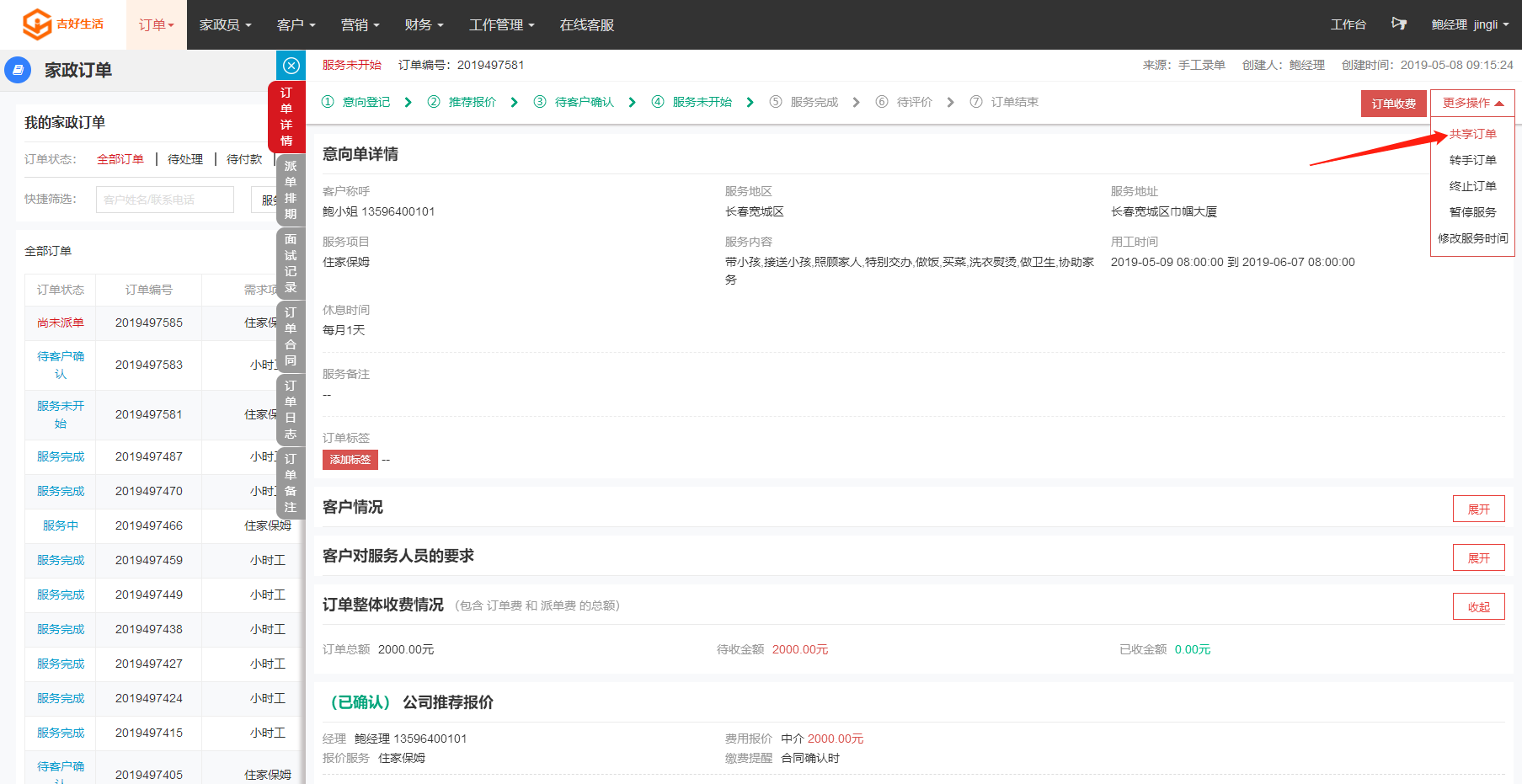The height and width of the screenshot is (784, 1522).
Task: Open the 家政员 dropdown menu
Action: [x=225, y=25]
